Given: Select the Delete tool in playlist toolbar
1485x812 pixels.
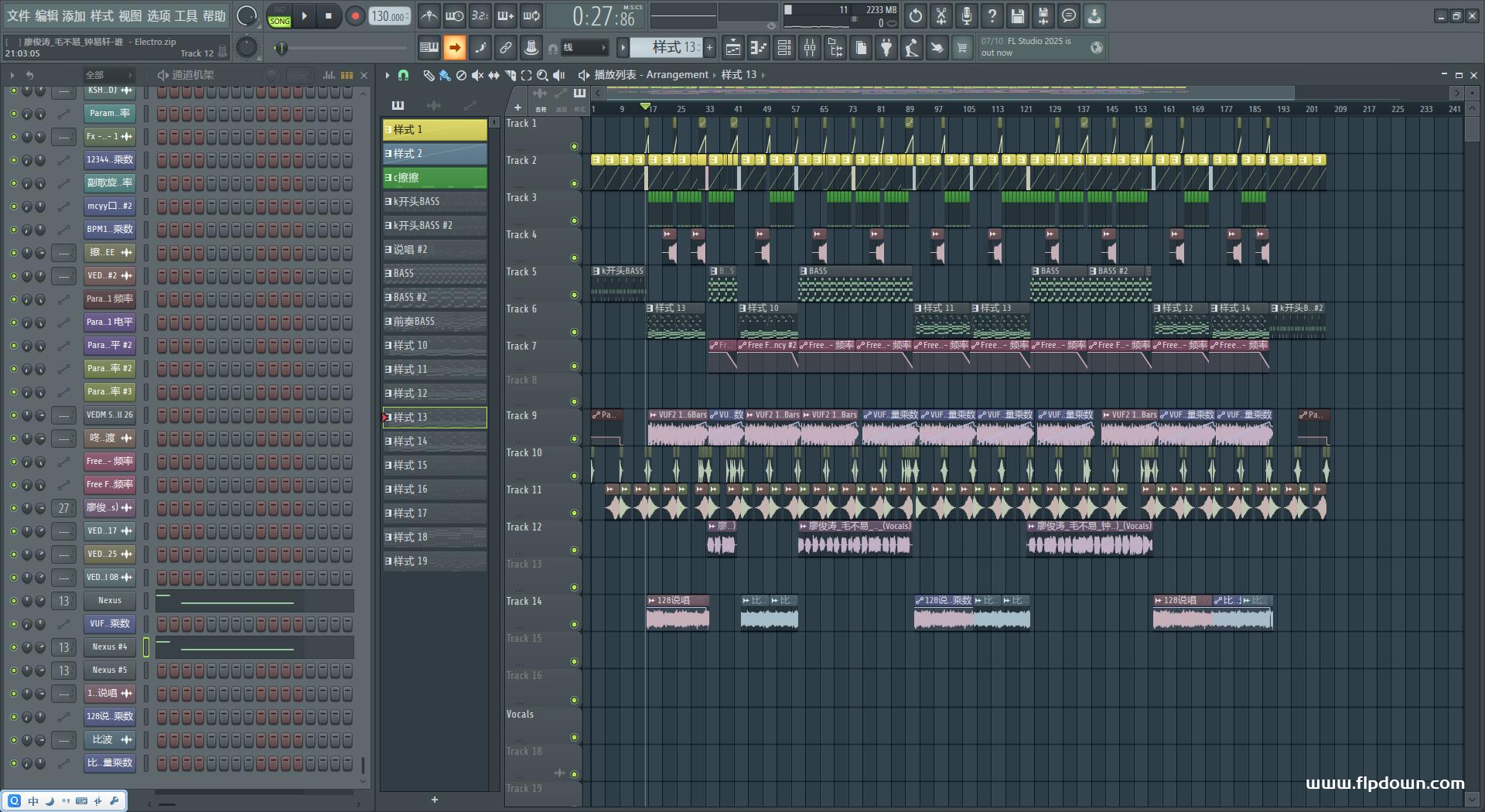Looking at the screenshot, I should [461, 75].
